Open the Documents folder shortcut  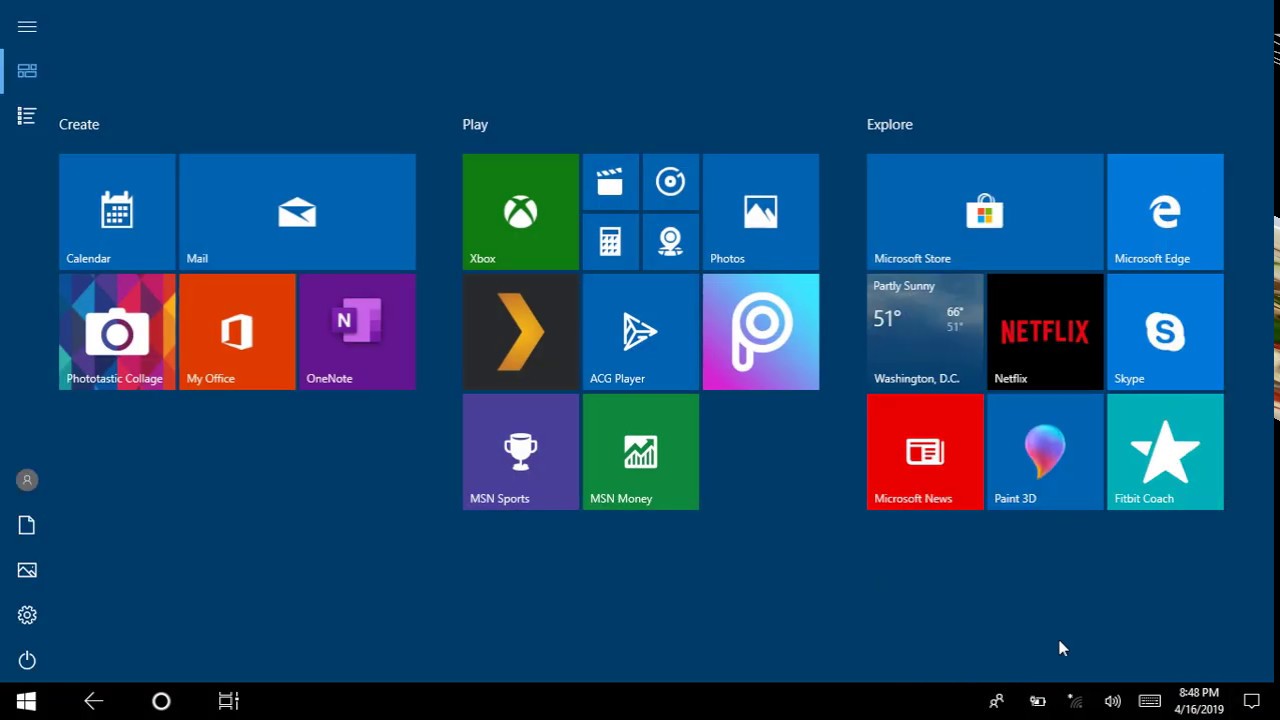[27, 525]
